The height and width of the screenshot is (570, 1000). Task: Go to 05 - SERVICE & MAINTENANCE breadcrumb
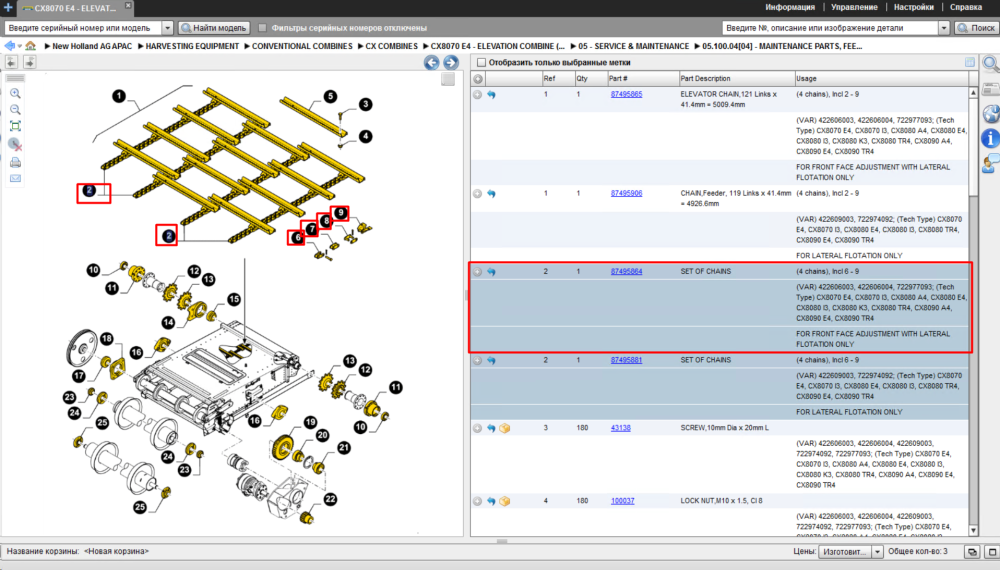click(633, 46)
